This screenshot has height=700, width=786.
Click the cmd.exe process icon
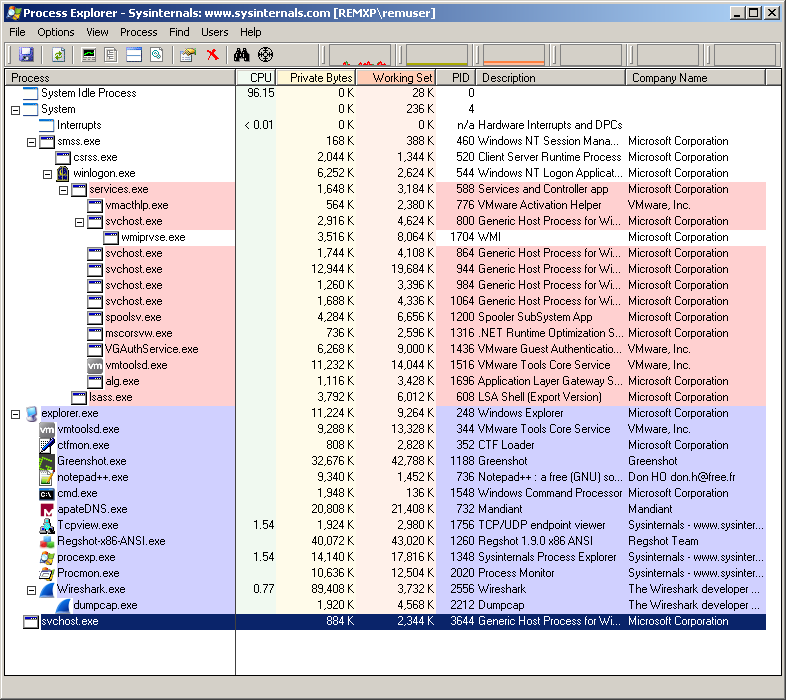pyautogui.click(x=47, y=493)
